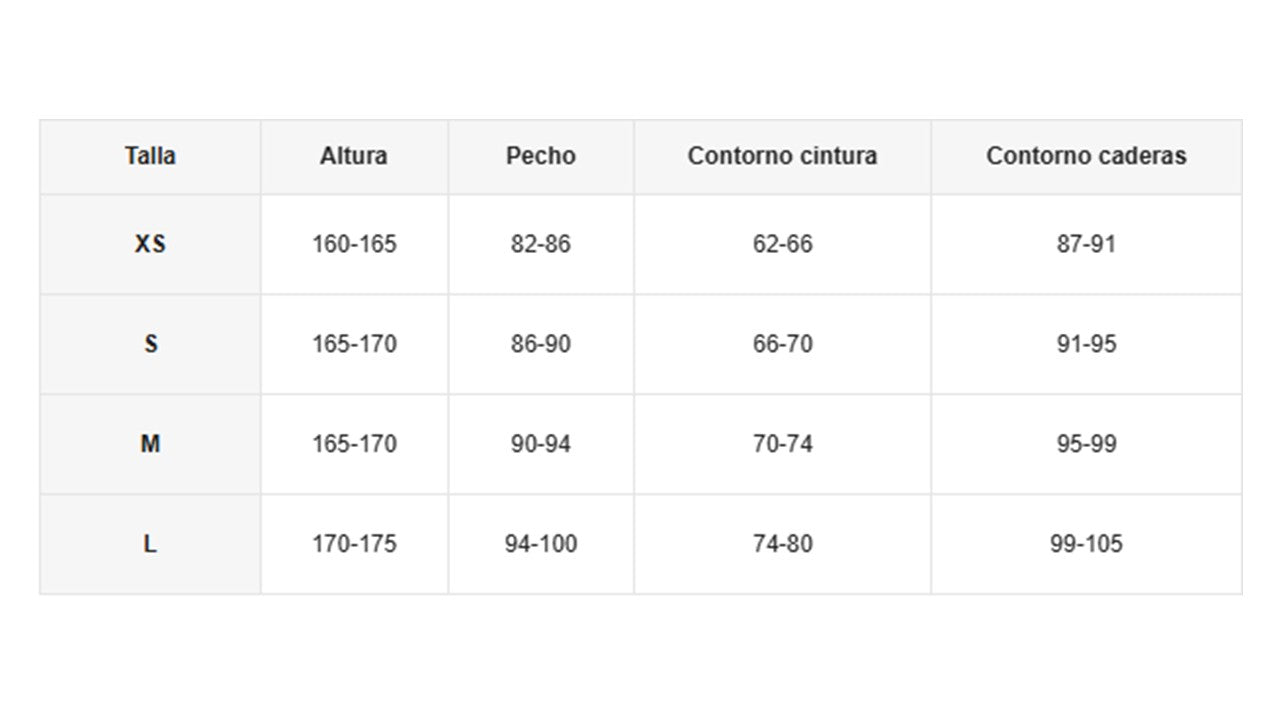Select the L size row label

click(150, 544)
